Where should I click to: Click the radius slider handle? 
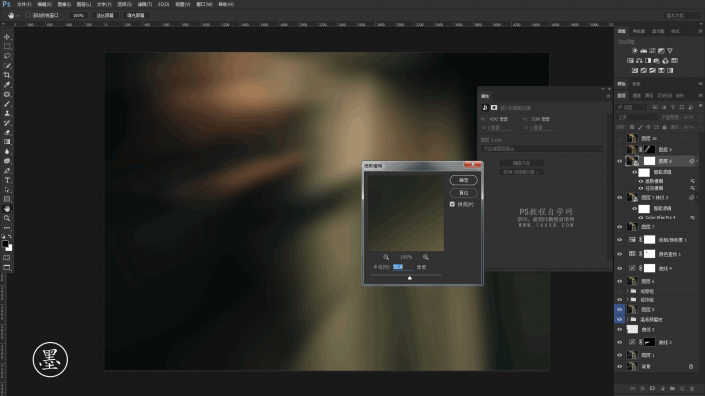[410, 278]
